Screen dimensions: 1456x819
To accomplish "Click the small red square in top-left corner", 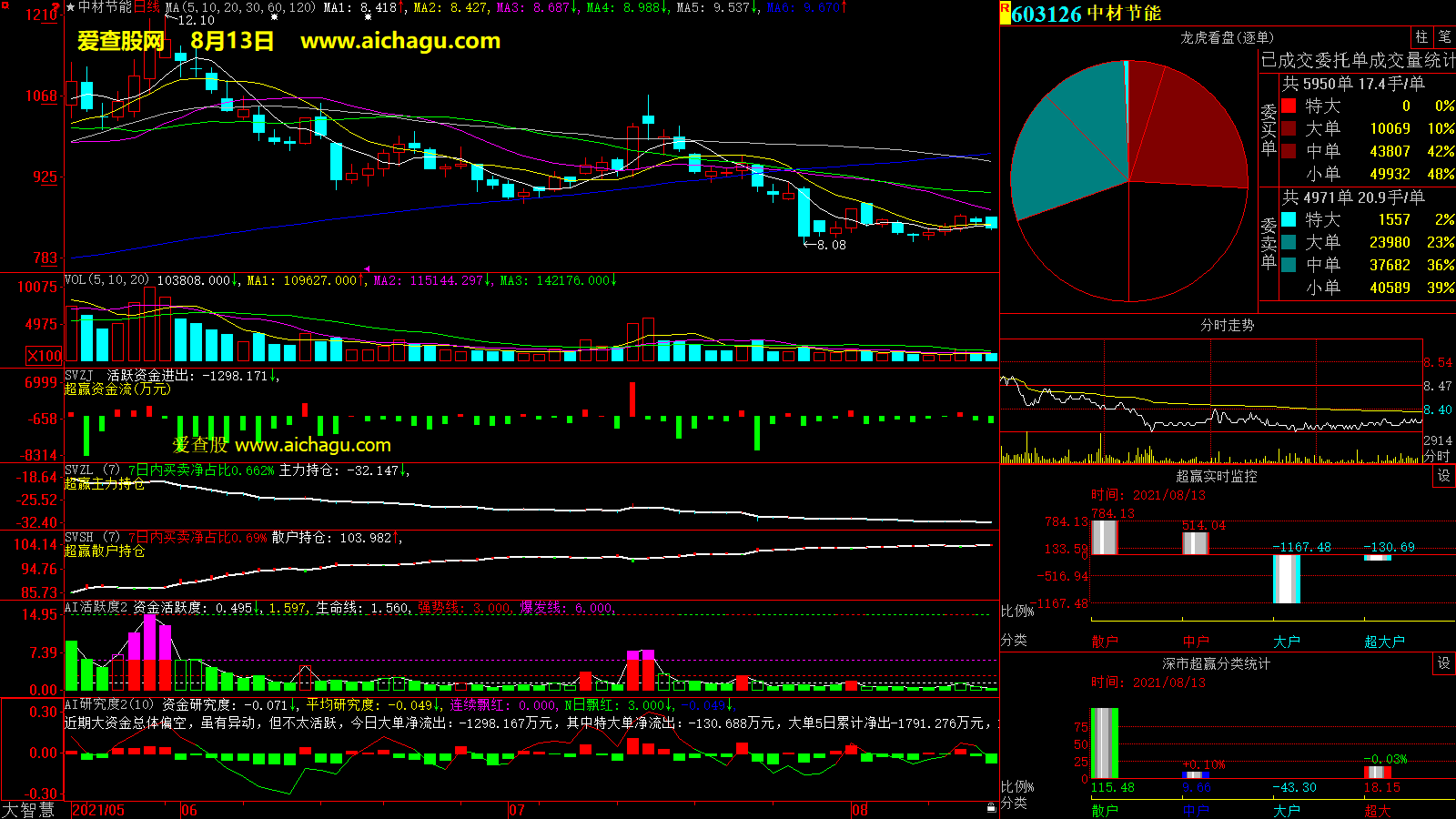I will coord(5,5).
